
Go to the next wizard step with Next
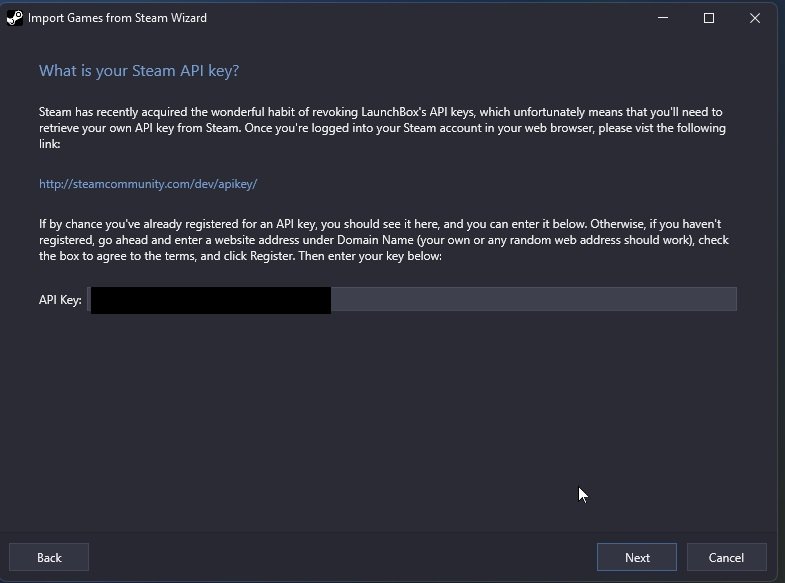pyautogui.click(x=637, y=557)
